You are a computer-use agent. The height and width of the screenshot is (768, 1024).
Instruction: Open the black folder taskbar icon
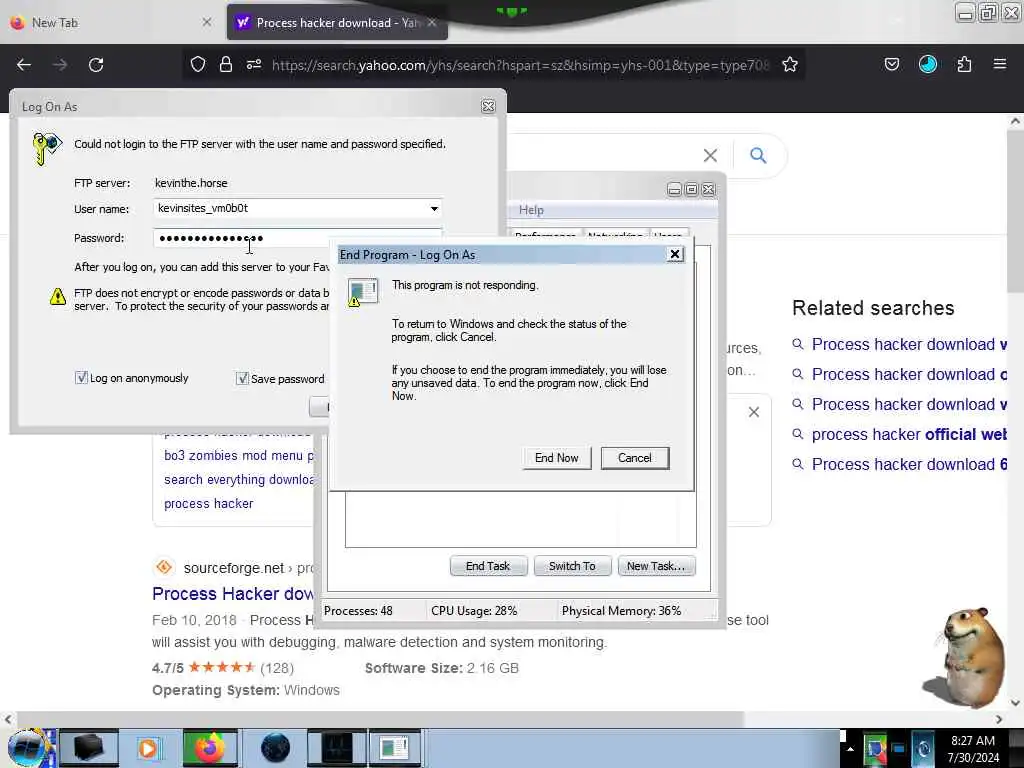pos(88,748)
